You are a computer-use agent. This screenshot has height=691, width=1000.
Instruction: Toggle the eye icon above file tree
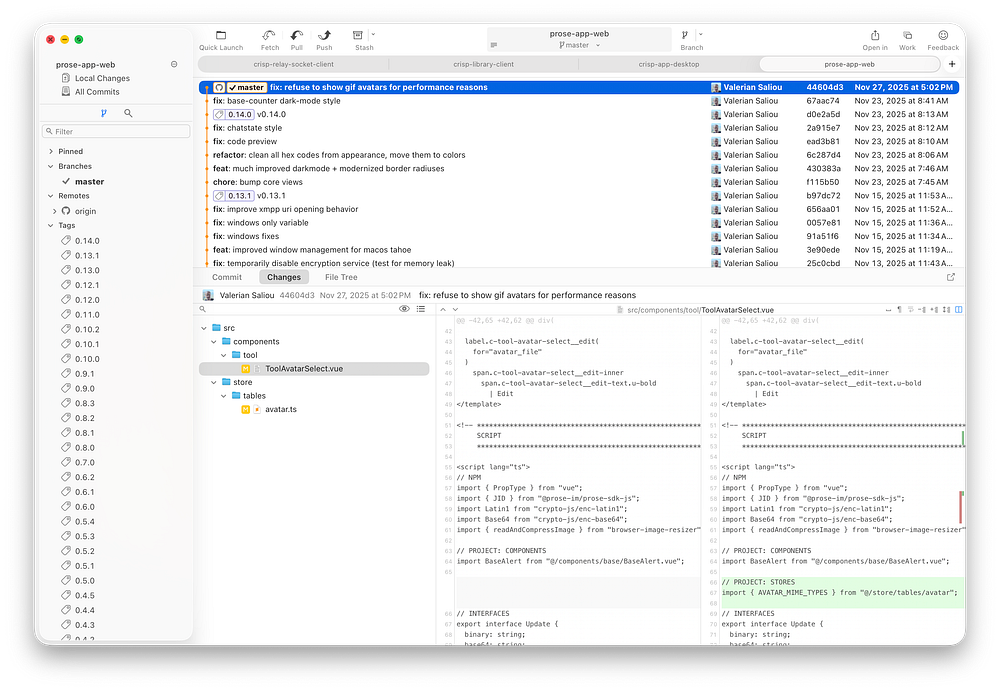click(405, 310)
